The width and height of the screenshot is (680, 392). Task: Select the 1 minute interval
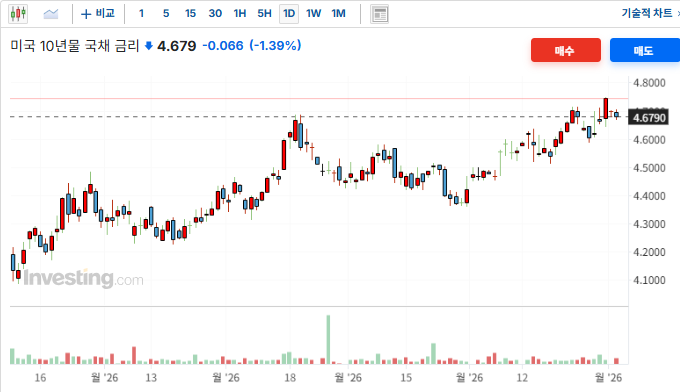tap(141, 14)
